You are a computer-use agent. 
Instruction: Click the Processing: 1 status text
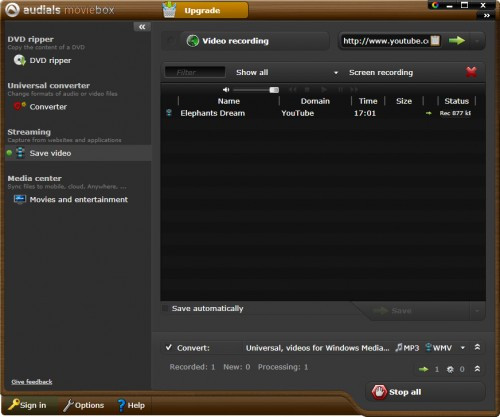283,367
